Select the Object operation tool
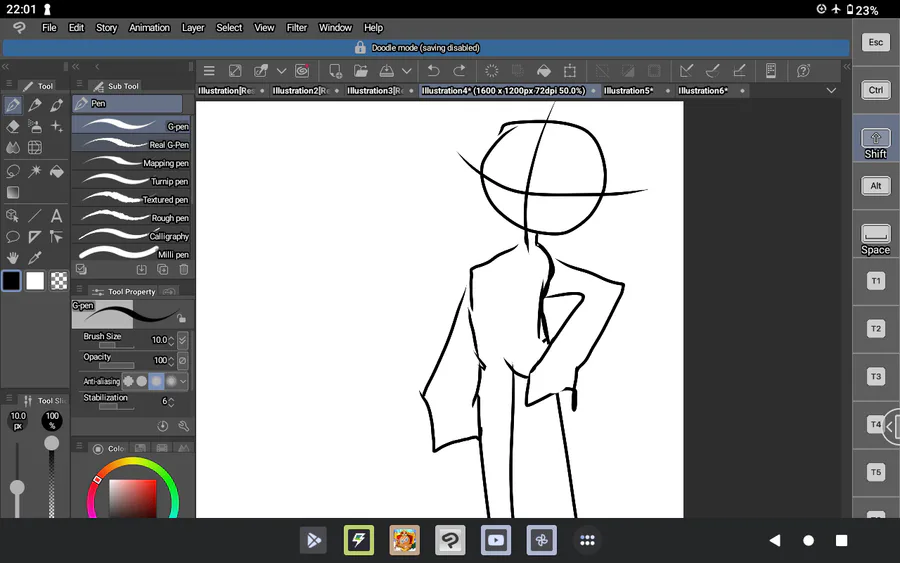Image resolution: width=900 pixels, height=563 pixels. (13, 216)
